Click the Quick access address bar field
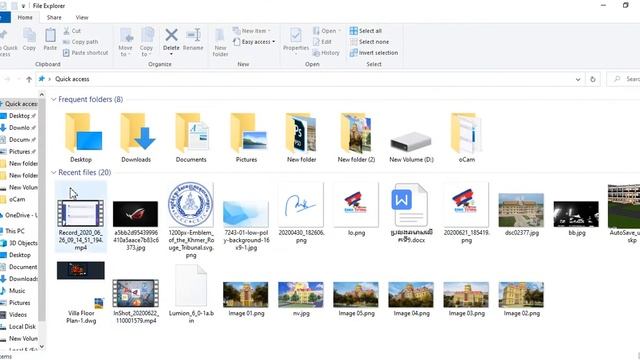The height and width of the screenshot is (360, 640). 304,79
